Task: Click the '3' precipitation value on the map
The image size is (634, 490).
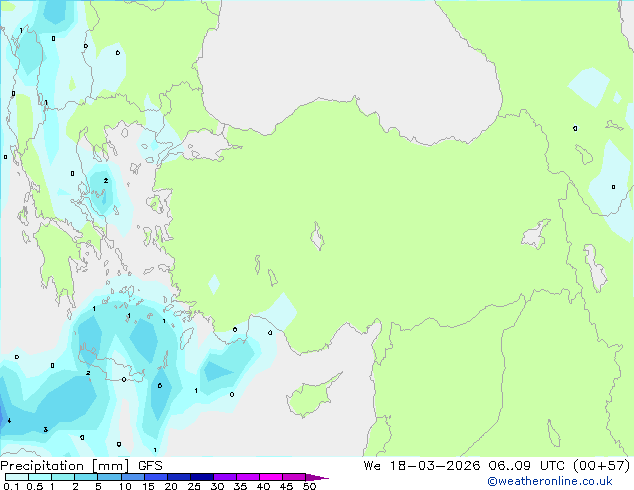Action: coord(46,429)
